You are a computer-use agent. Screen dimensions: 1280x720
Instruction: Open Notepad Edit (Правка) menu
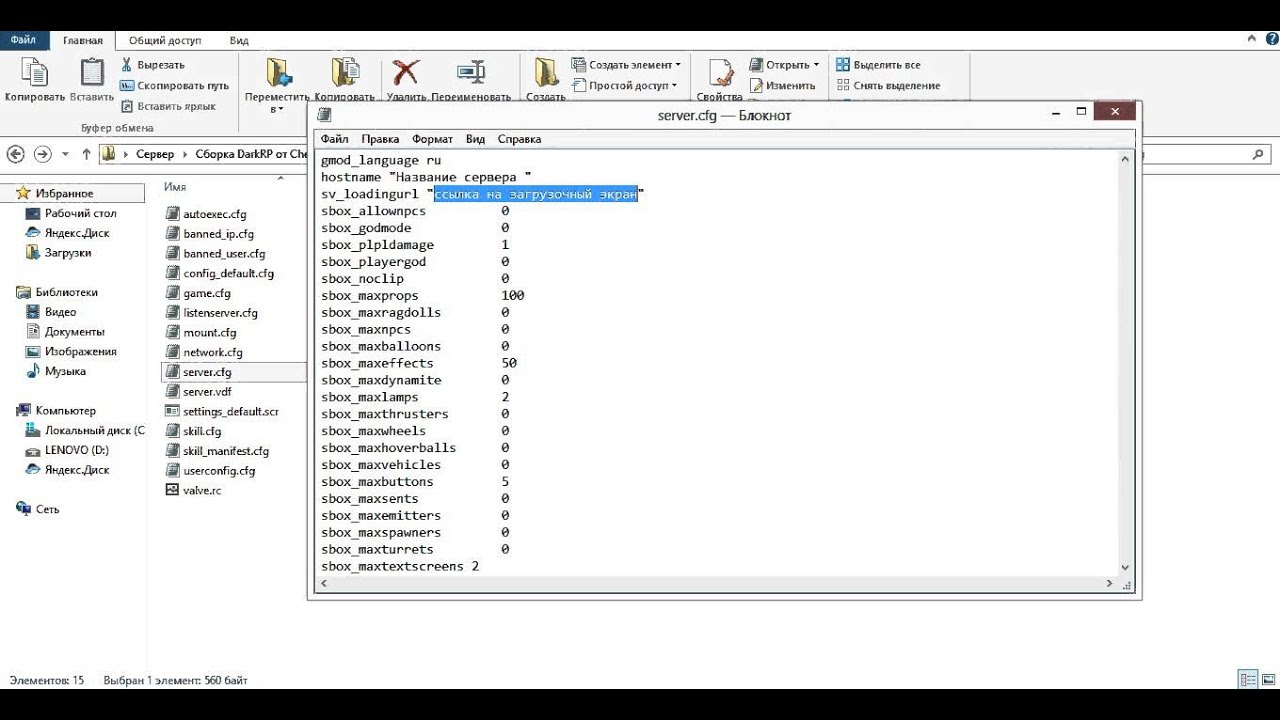point(380,139)
